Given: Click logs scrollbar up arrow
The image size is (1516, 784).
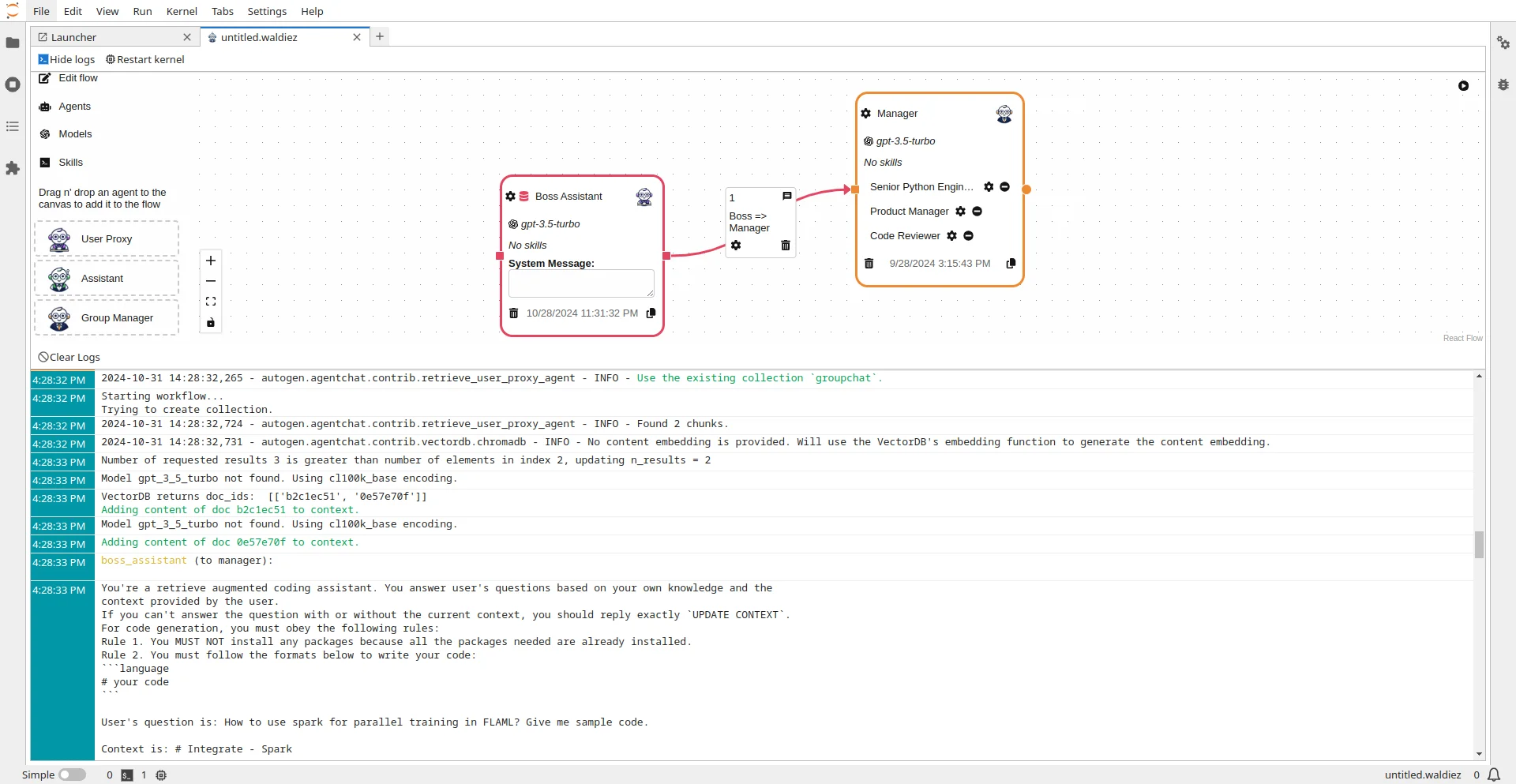Looking at the screenshot, I should coord(1479,377).
